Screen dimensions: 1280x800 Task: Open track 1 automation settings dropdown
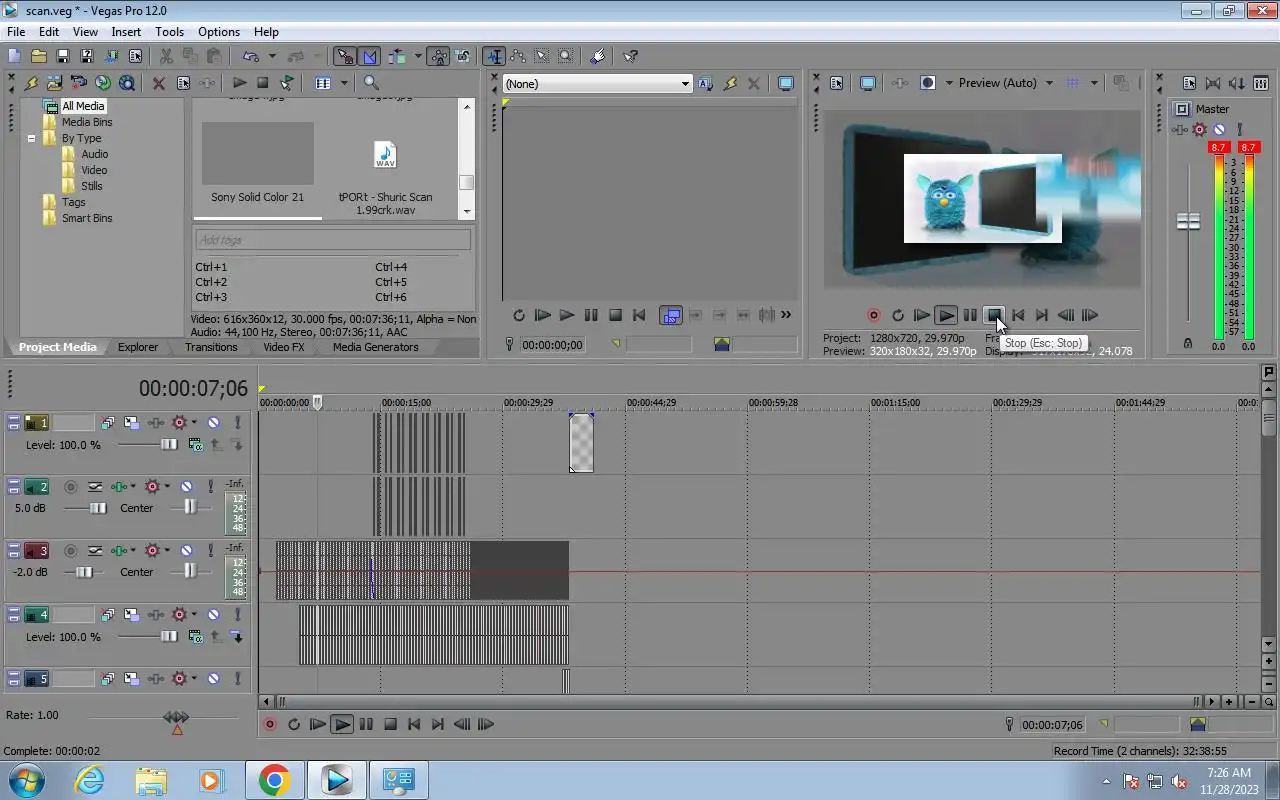coord(194,423)
